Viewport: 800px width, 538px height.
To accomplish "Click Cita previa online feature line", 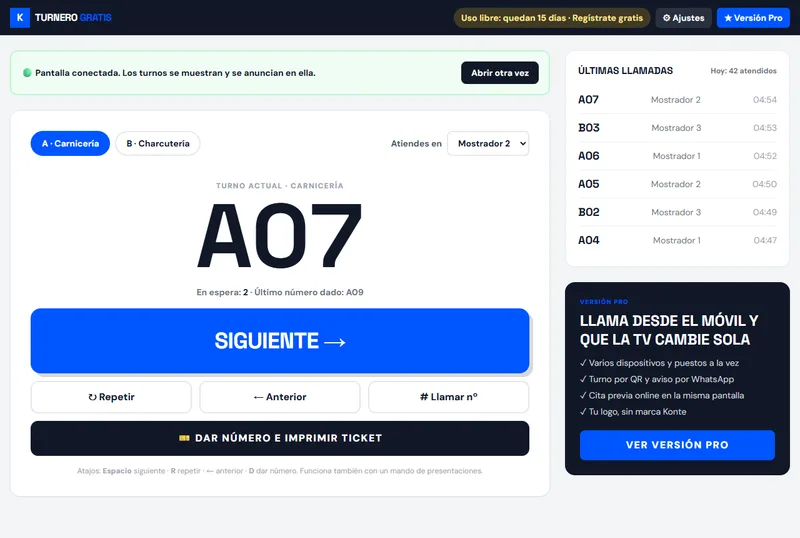I will [662, 396].
